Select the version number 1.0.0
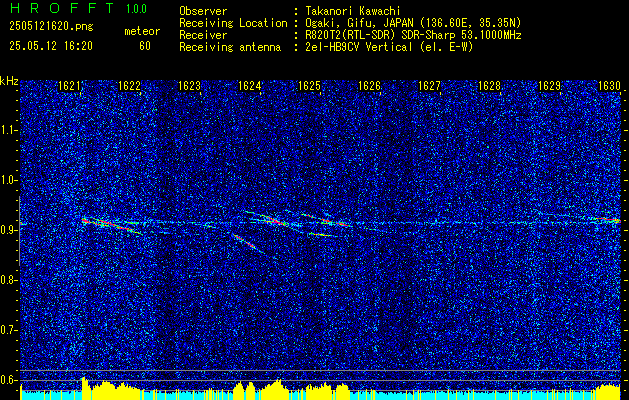 (136, 9)
